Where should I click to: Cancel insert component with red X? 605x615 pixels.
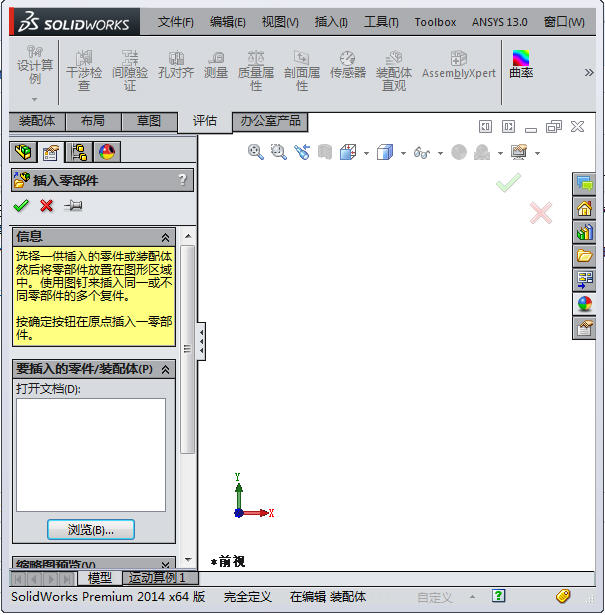(x=46, y=206)
